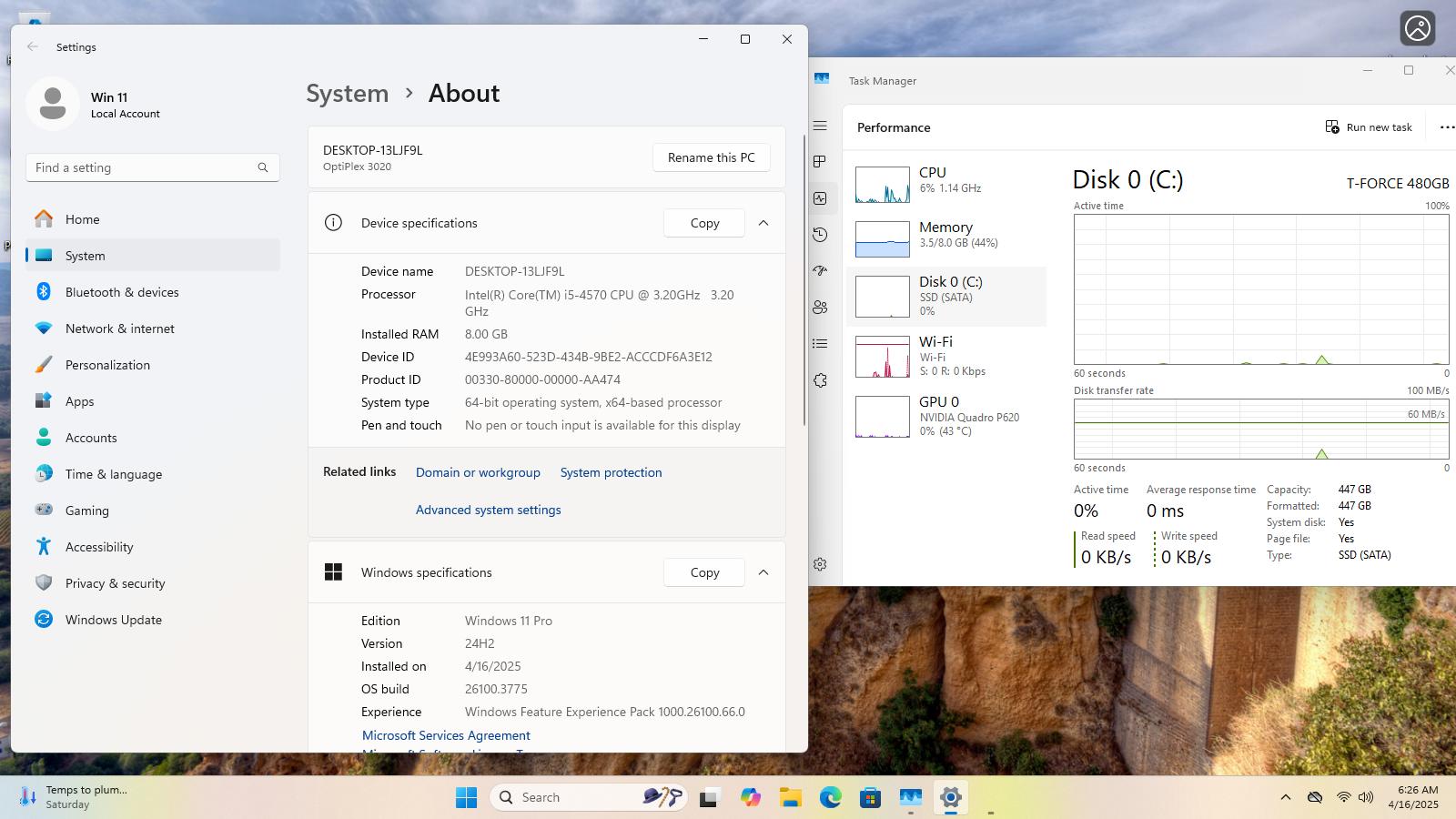Open Home in Settings sidebar

pos(152,219)
